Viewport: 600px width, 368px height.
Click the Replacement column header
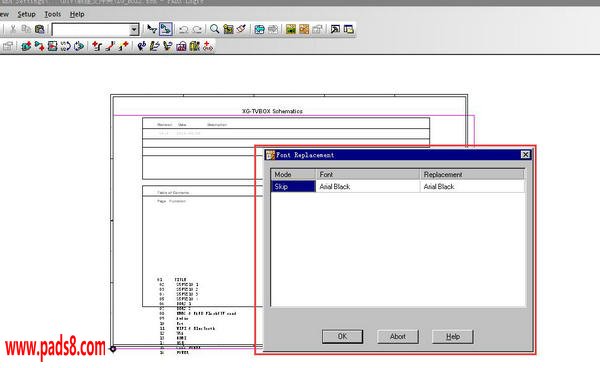[x=472, y=174]
